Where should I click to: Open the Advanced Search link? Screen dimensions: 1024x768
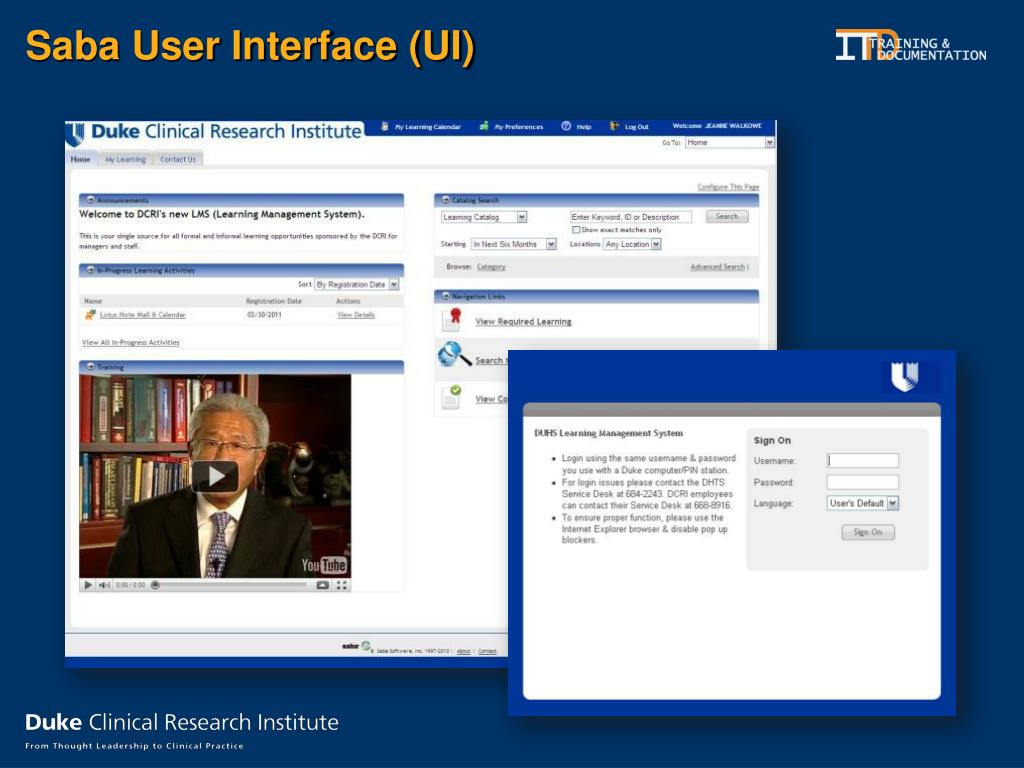pos(718,266)
